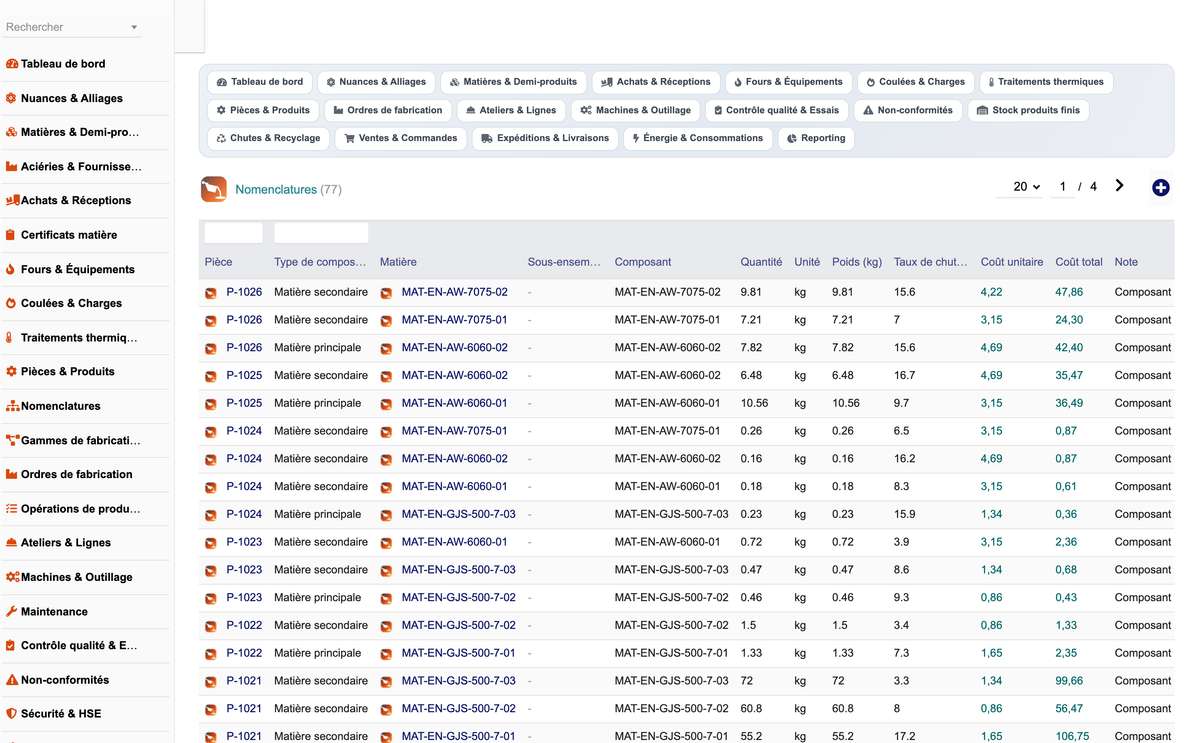Sort by Coût total column header
This screenshot has height=743, width=1200.
1079,262
